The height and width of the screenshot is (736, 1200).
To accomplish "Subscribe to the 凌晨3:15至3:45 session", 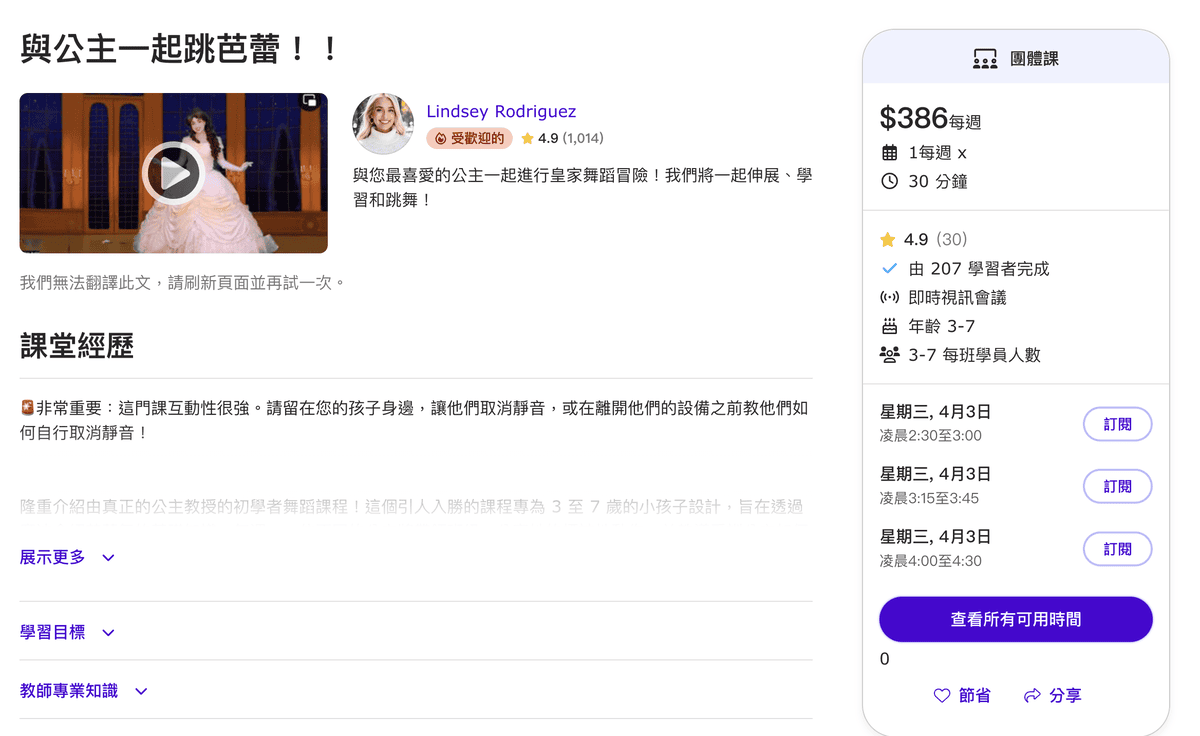I will coord(1117,486).
